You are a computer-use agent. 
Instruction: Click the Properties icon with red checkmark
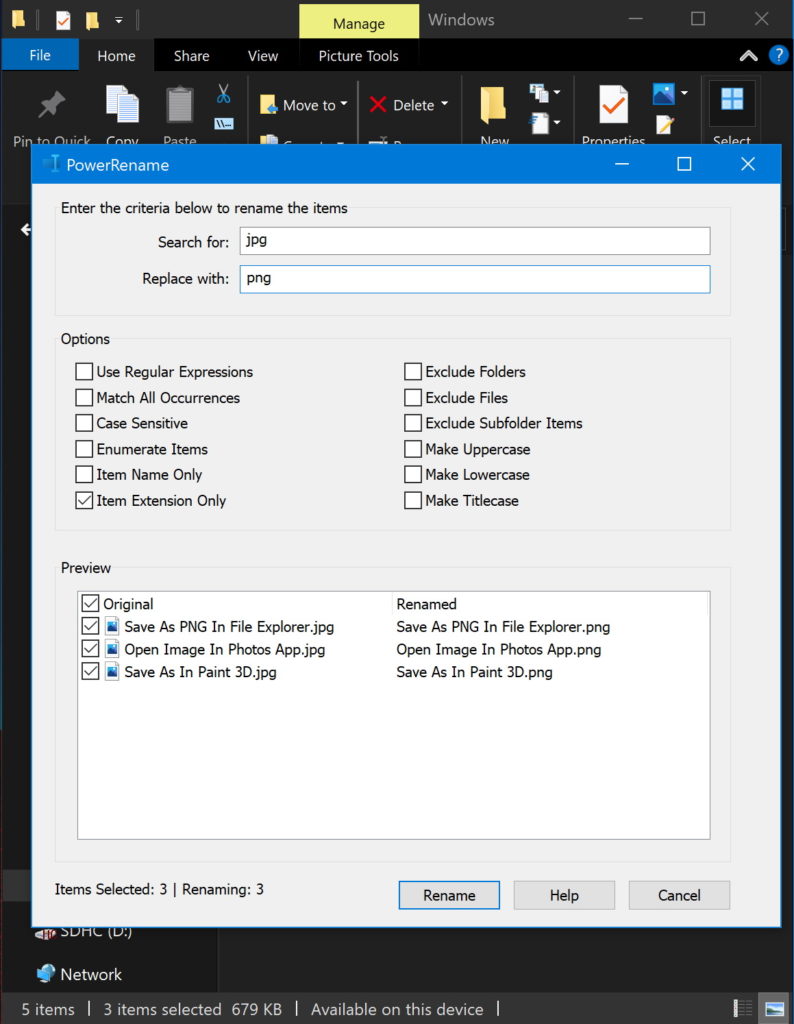point(613,104)
